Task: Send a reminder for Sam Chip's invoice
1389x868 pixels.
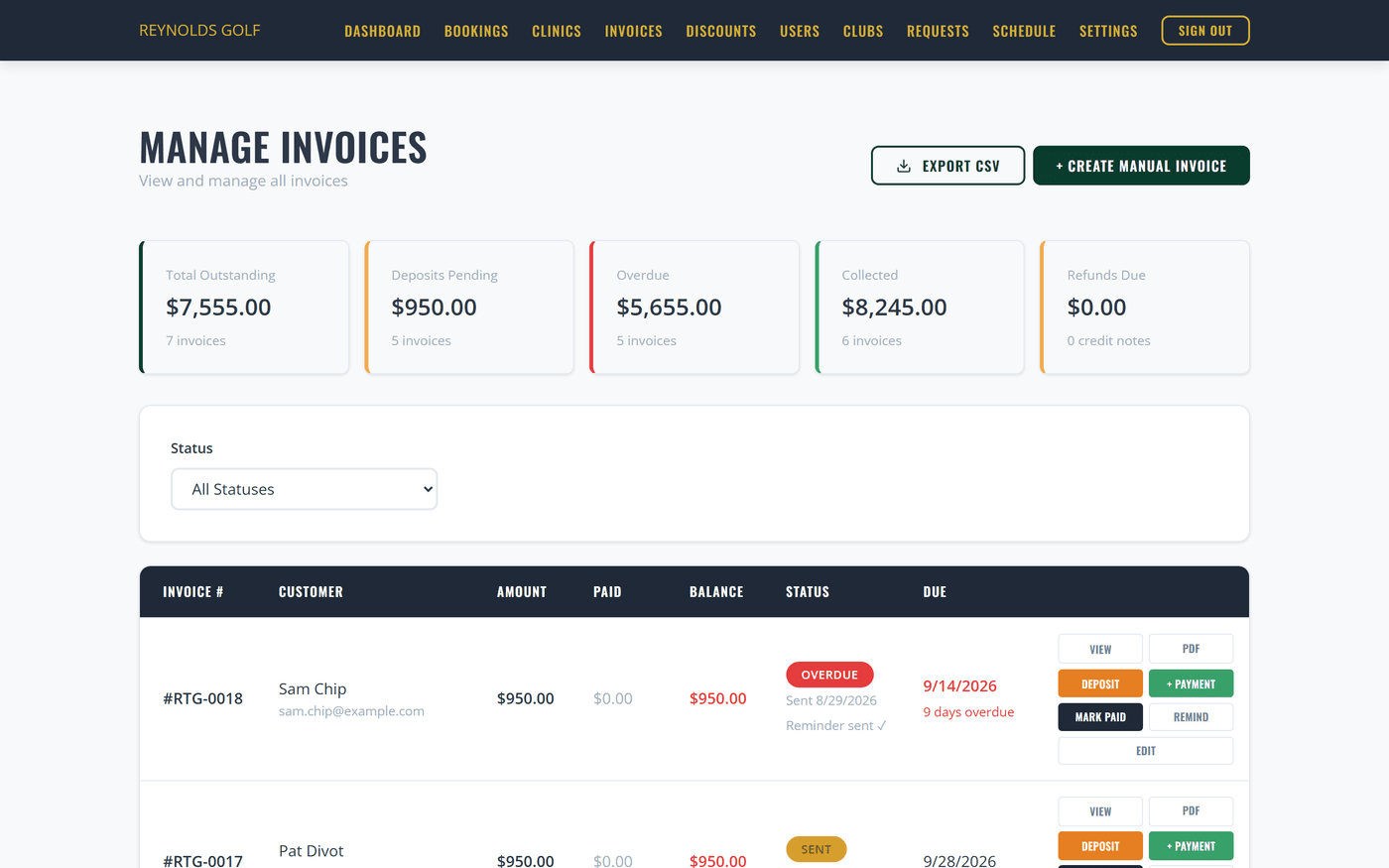Action: tap(1191, 717)
